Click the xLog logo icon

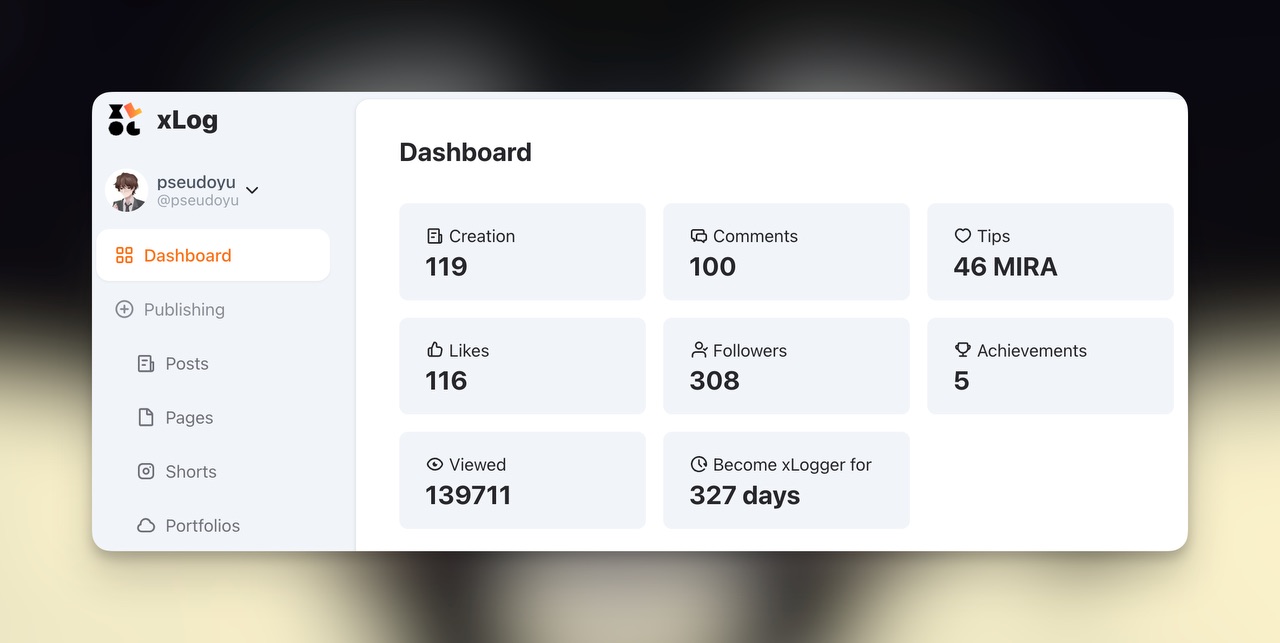coord(125,119)
